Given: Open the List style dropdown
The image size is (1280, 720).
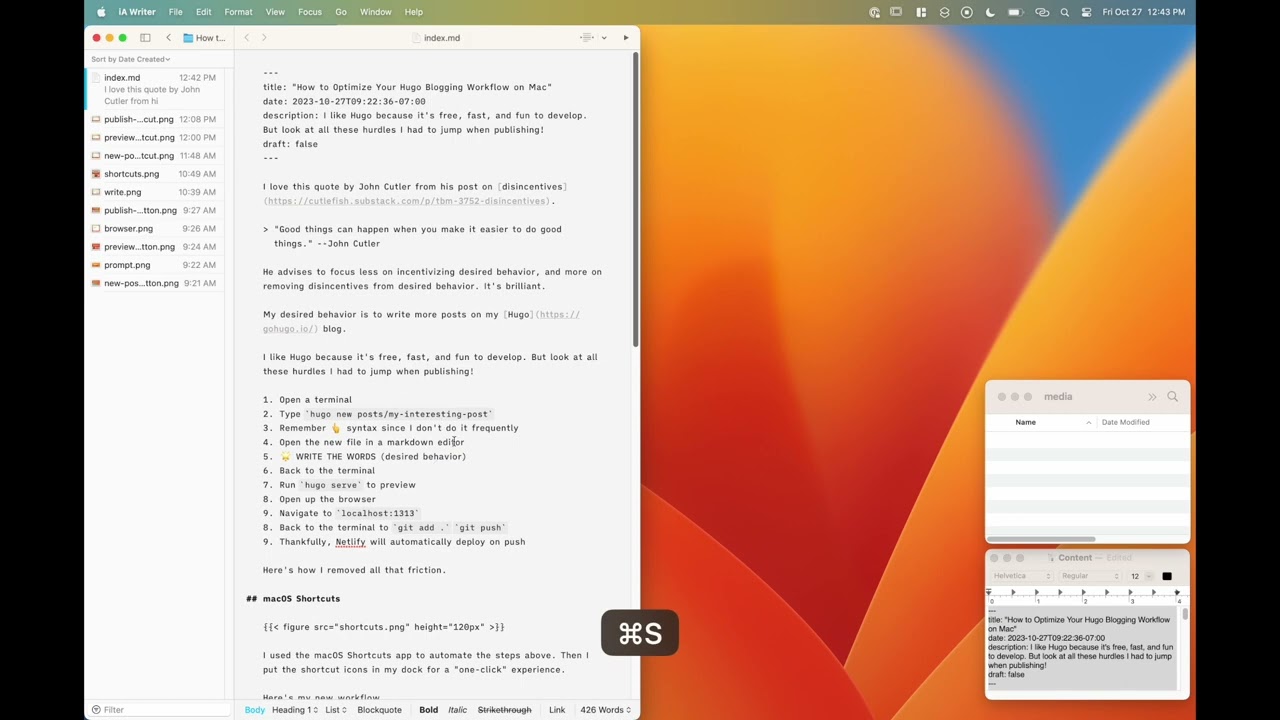Looking at the screenshot, I should tap(336, 710).
